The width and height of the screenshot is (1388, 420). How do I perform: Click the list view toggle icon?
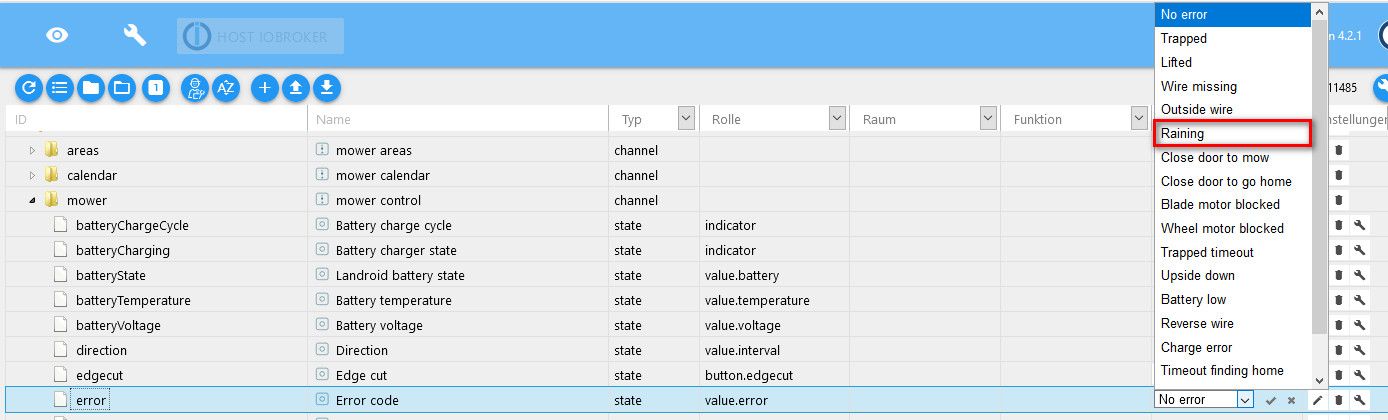60,88
